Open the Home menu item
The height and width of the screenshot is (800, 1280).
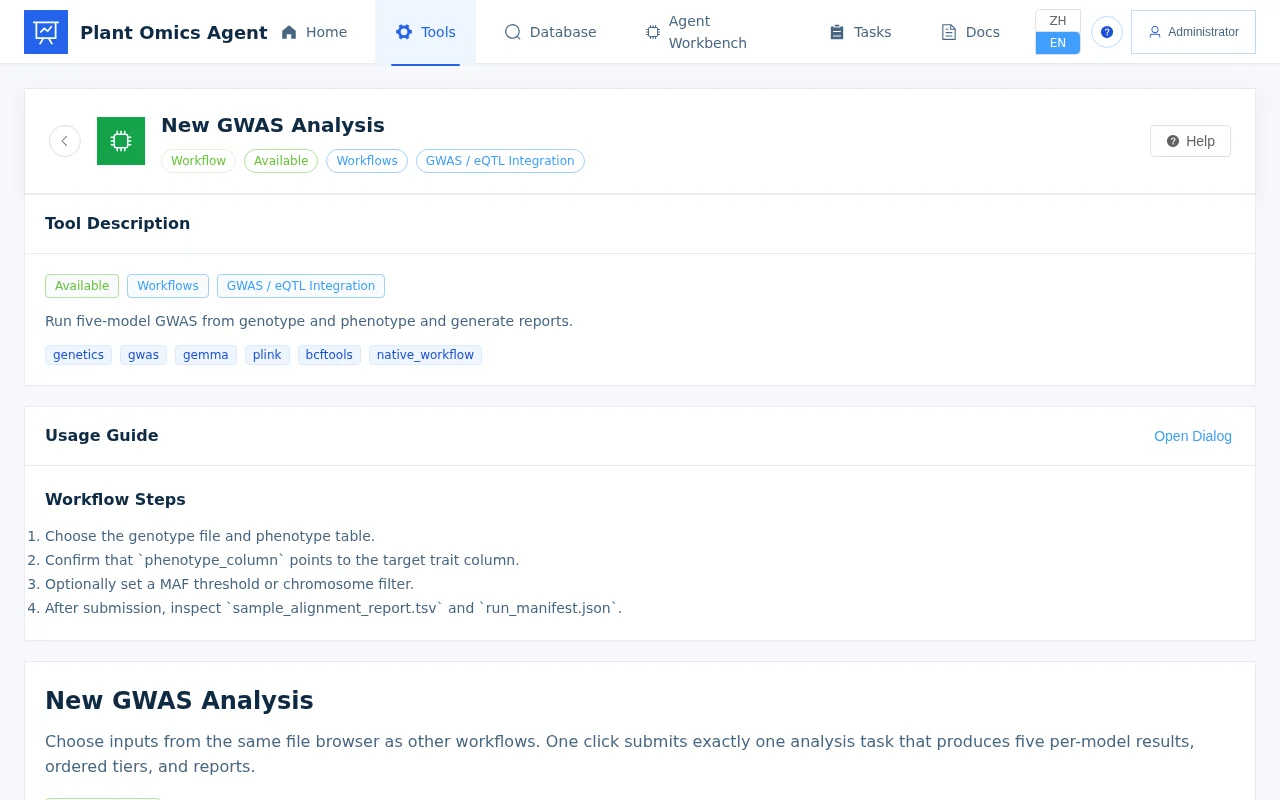point(314,32)
